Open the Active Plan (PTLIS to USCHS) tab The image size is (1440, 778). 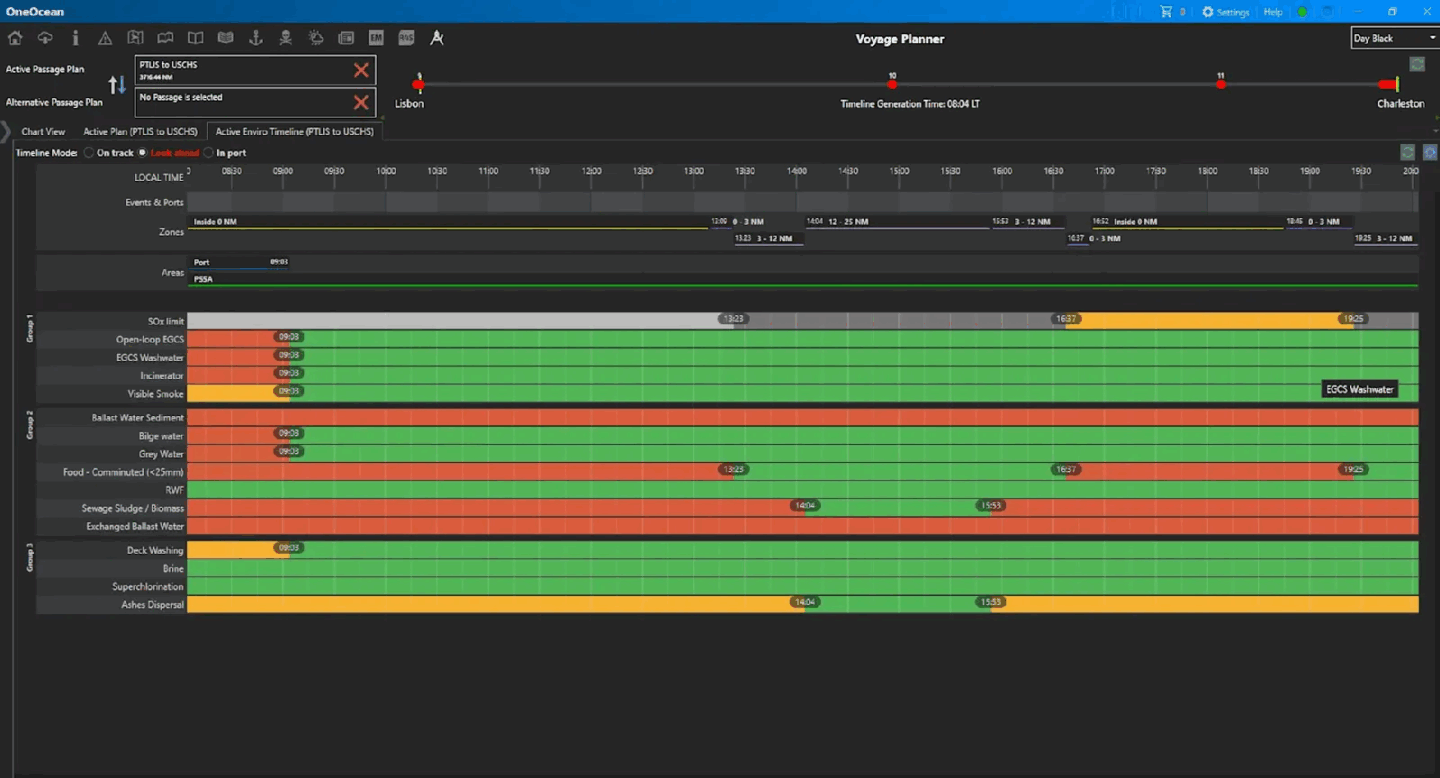[141, 132]
